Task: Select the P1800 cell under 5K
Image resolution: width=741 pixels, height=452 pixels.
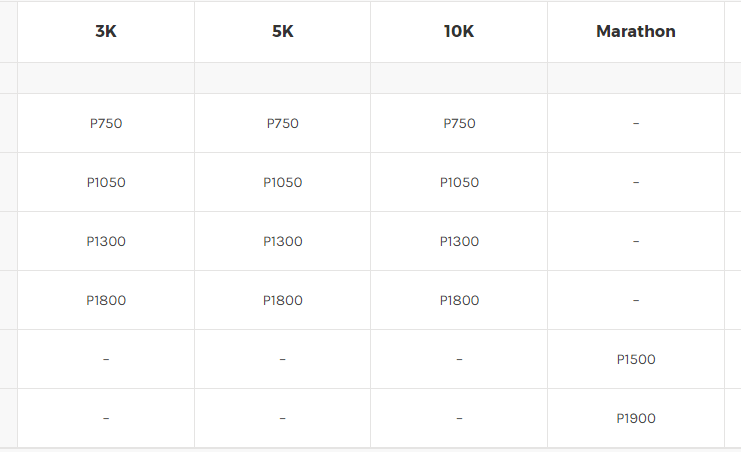Action: click(283, 300)
